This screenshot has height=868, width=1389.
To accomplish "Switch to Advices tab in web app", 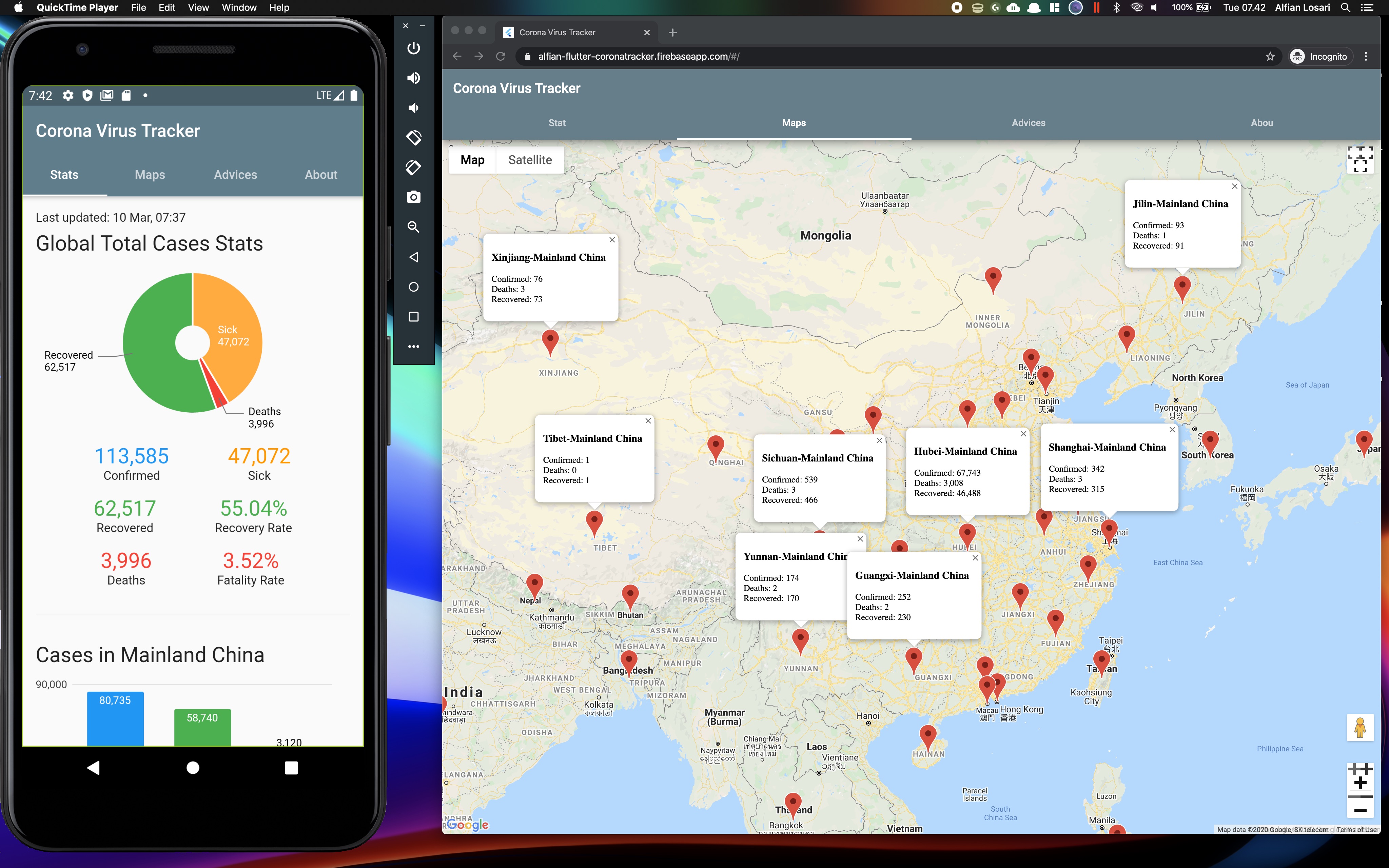I will click(x=1028, y=123).
